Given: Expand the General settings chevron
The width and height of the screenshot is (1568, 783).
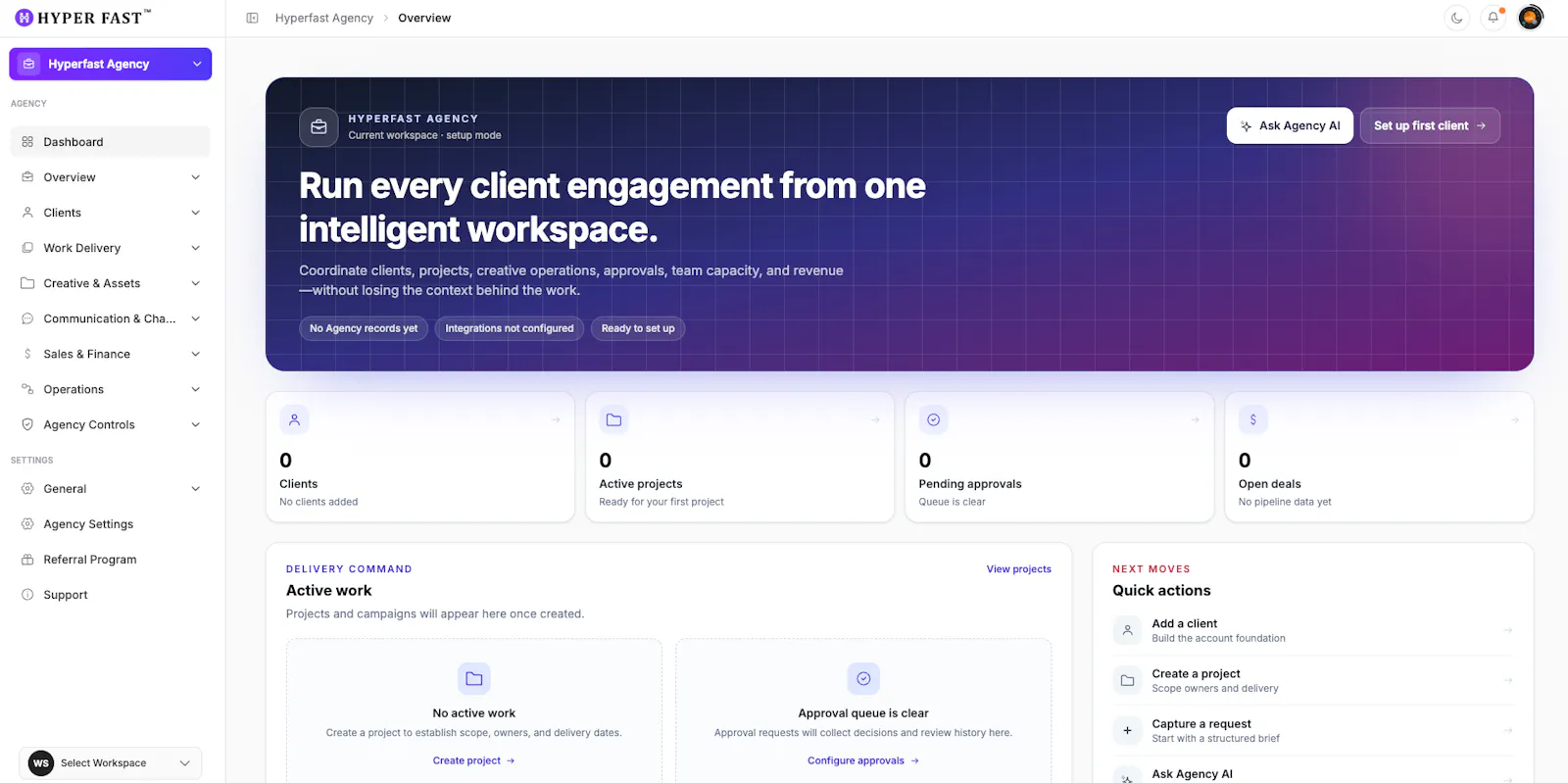Looking at the screenshot, I should click(196, 489).
